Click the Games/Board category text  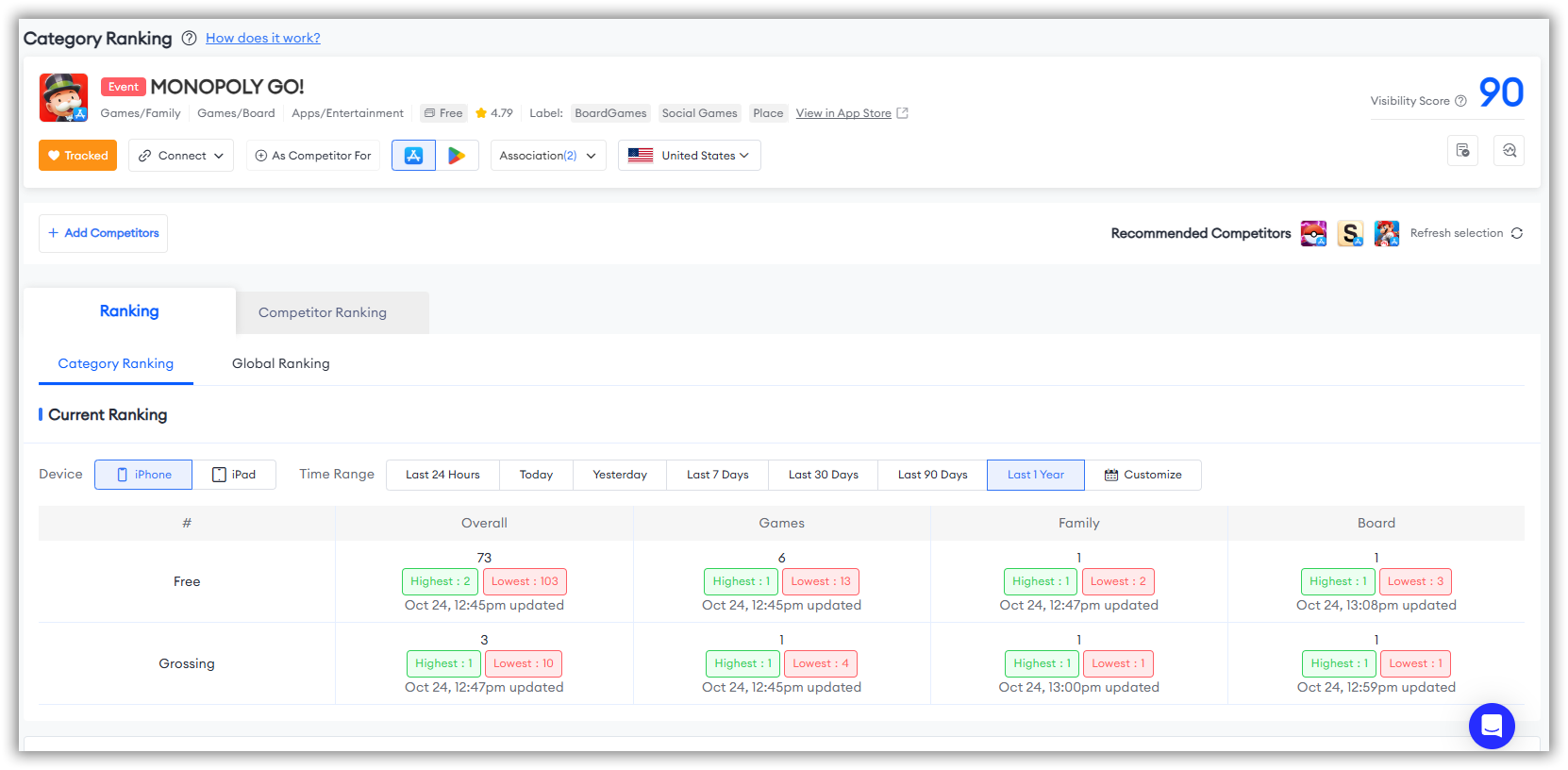[236, 113]
